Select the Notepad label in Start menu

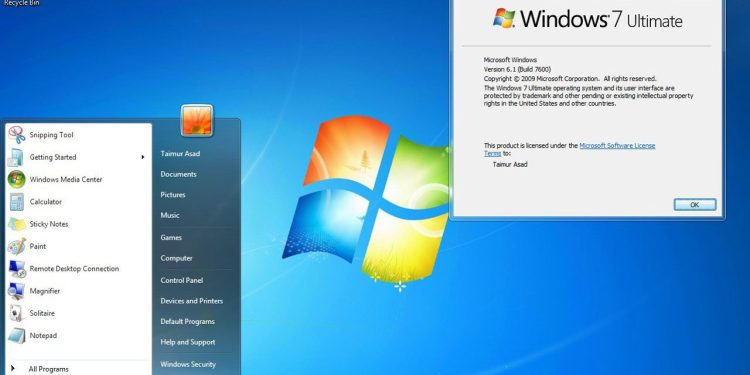pos(43,335)
